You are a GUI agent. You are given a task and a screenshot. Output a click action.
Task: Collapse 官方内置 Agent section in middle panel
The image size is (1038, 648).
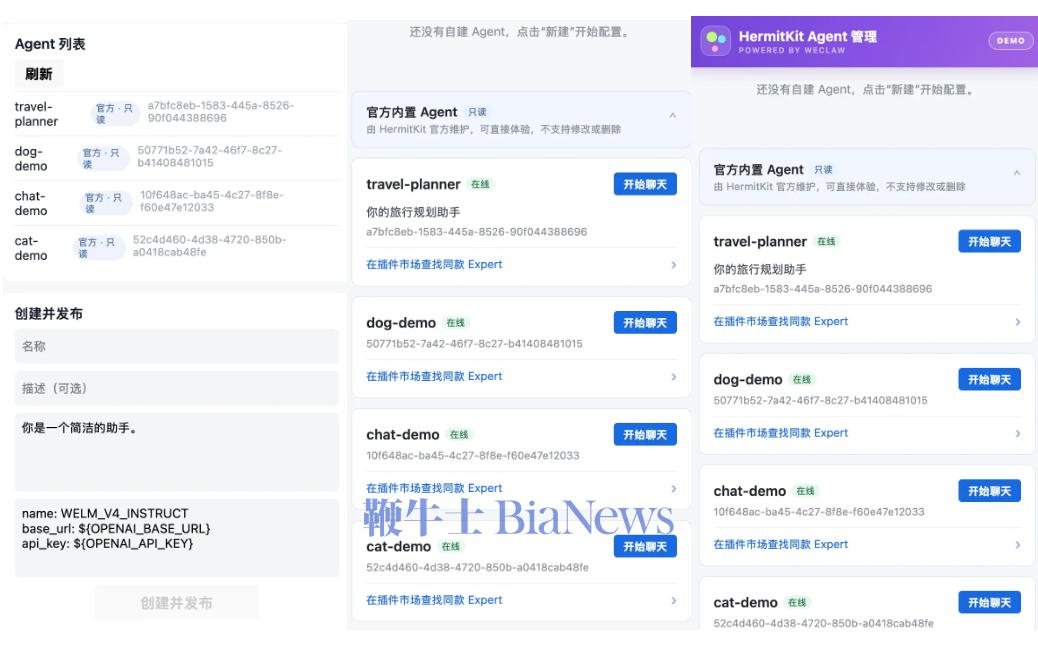tap(673, 115)
